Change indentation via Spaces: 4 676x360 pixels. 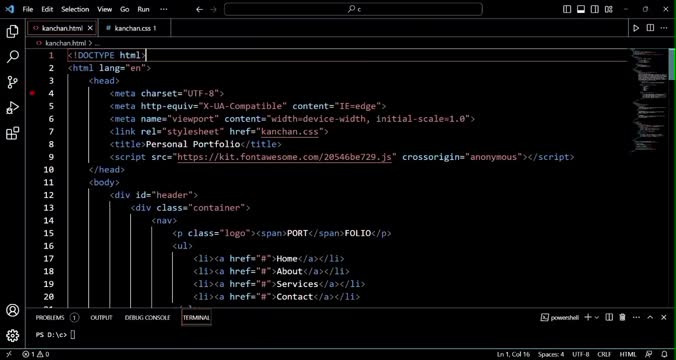point(551,354)
